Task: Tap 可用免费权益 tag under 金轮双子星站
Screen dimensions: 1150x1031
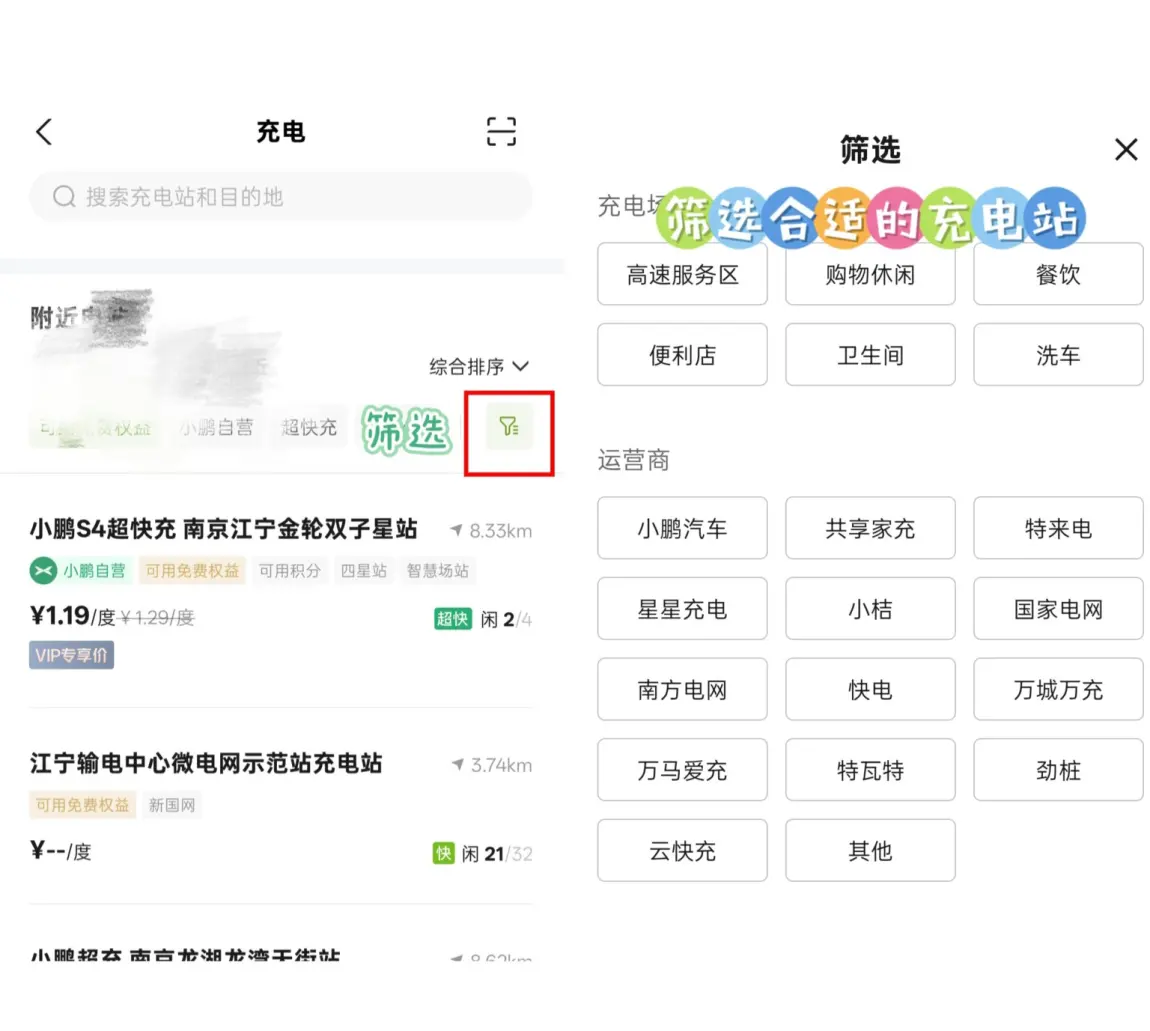Action: point(192,570)
